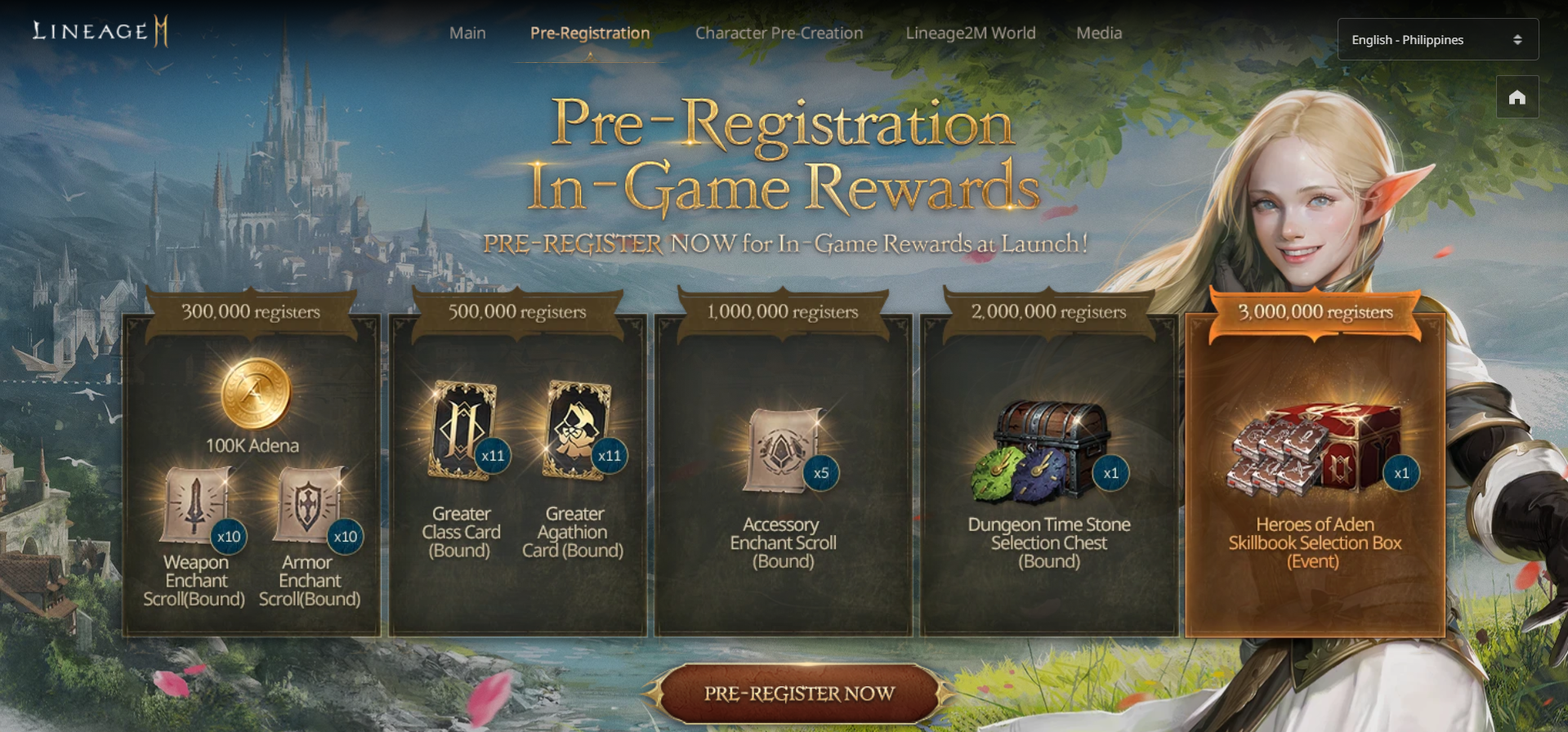Viewport: 1568px width, 732px height.
Task: Click the language selector arrows
Action: (1517, 39)
